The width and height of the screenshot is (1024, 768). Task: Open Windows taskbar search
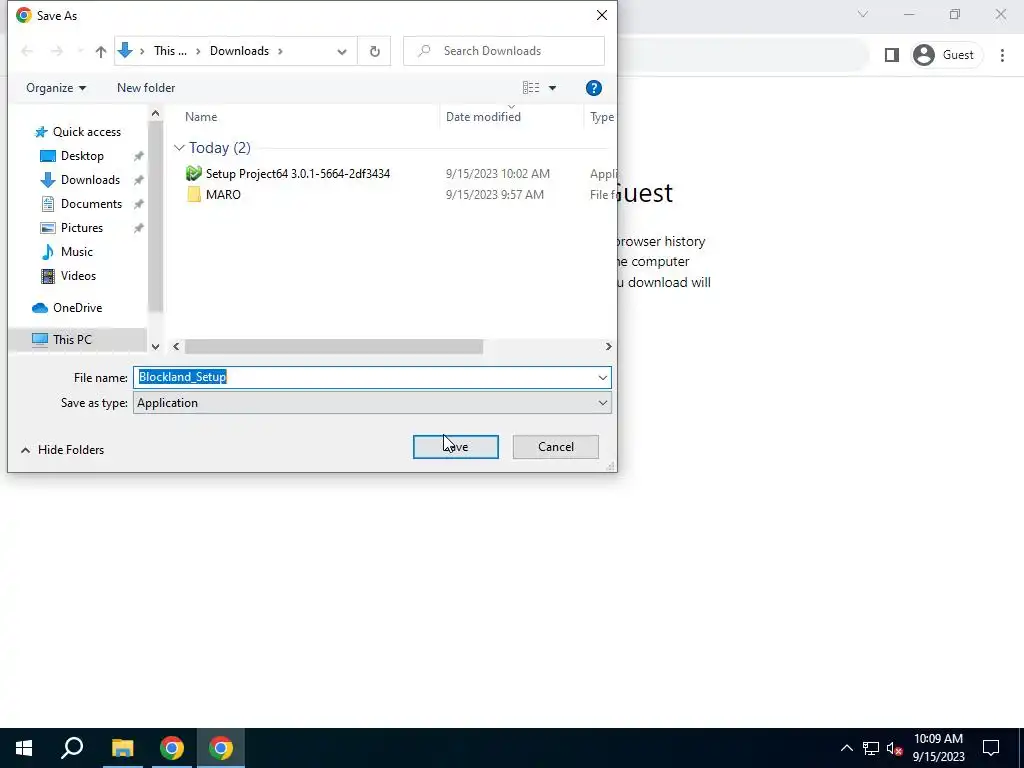coord(72,748)
